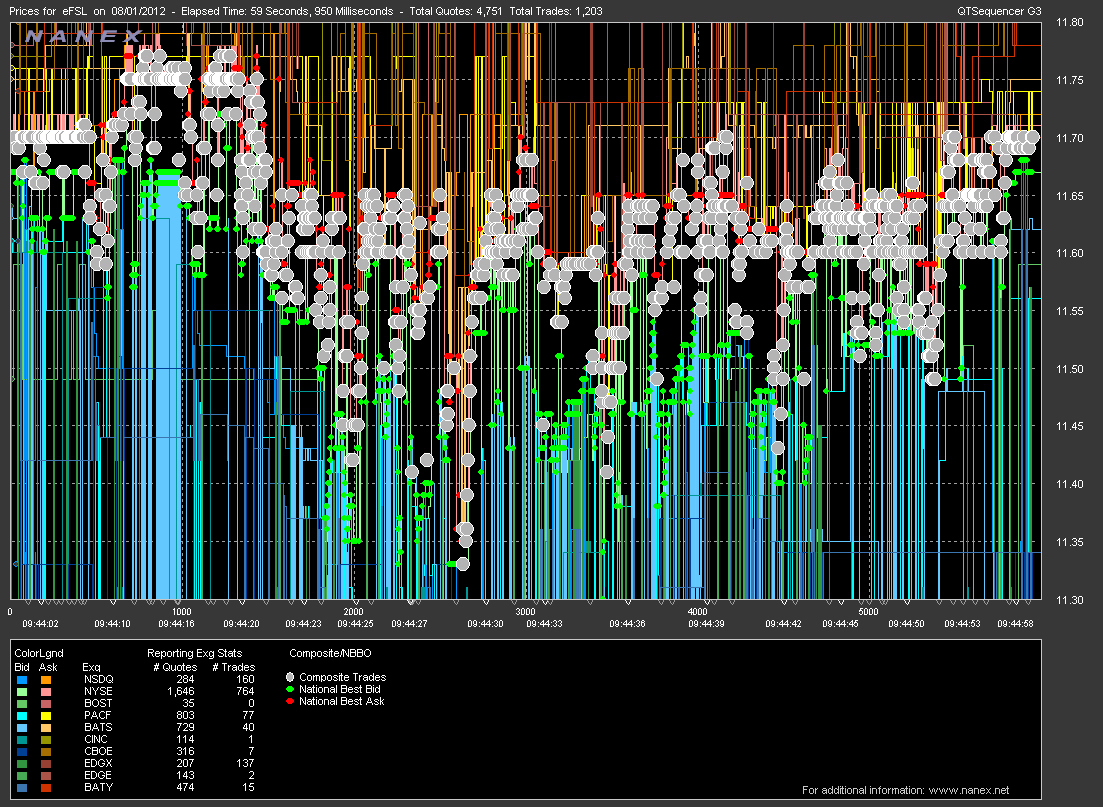
Task: Click the BATY exchange label
Action: [x=98, y=787]
